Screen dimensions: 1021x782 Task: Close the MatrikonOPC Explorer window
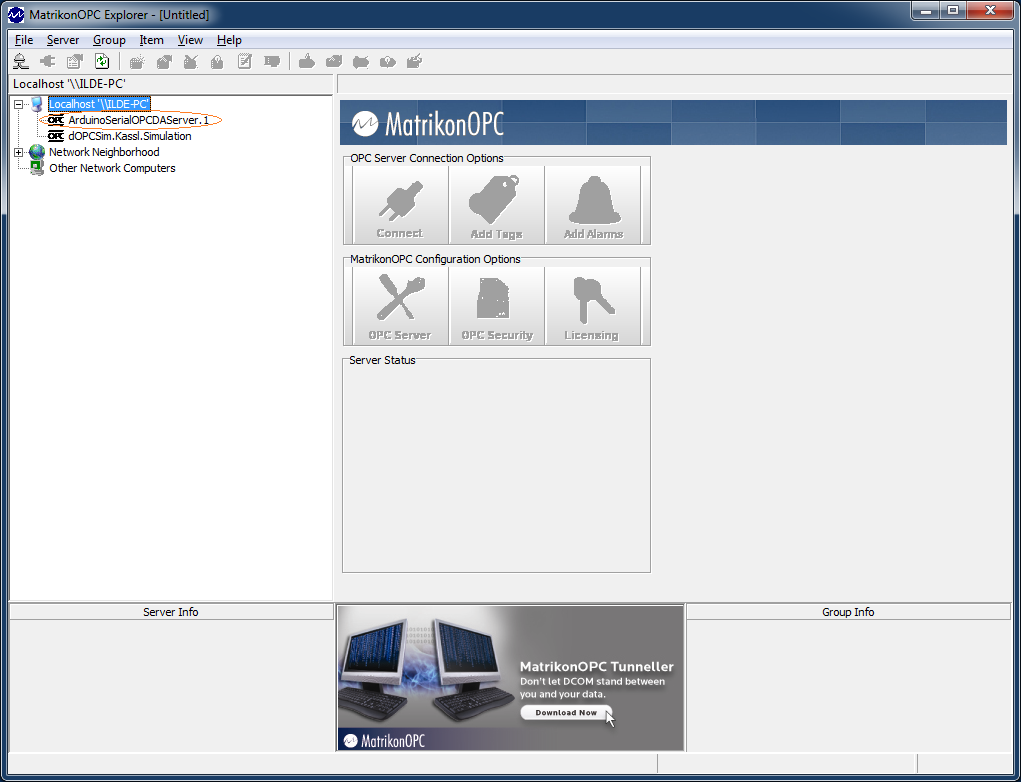990,11
